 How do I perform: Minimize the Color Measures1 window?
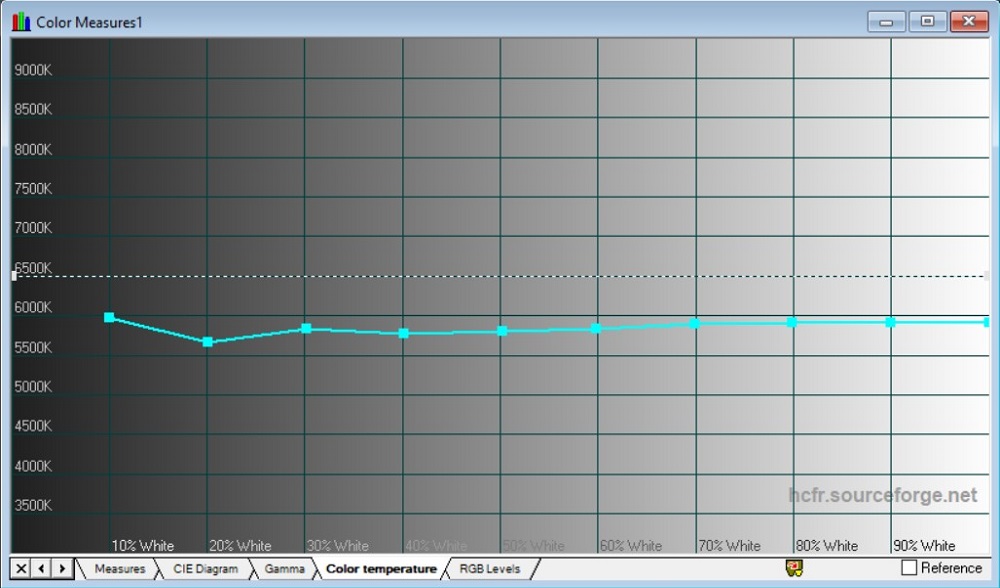[886, 21]
